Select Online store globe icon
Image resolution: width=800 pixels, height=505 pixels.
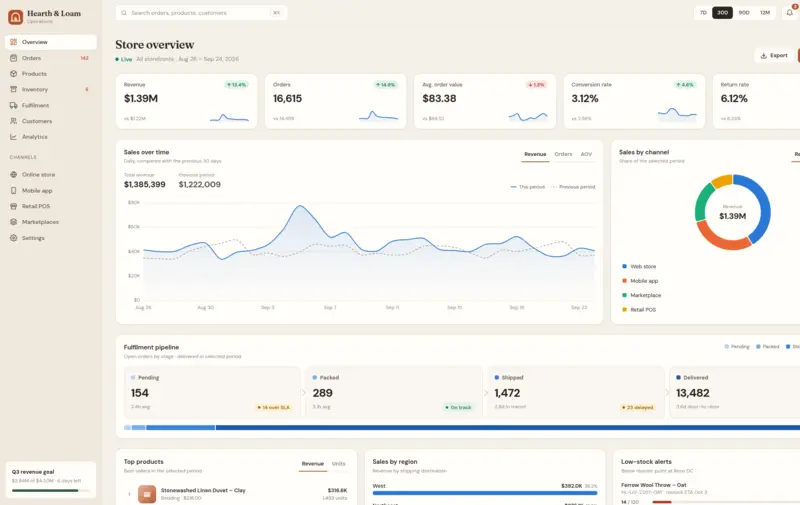(13, 174)
